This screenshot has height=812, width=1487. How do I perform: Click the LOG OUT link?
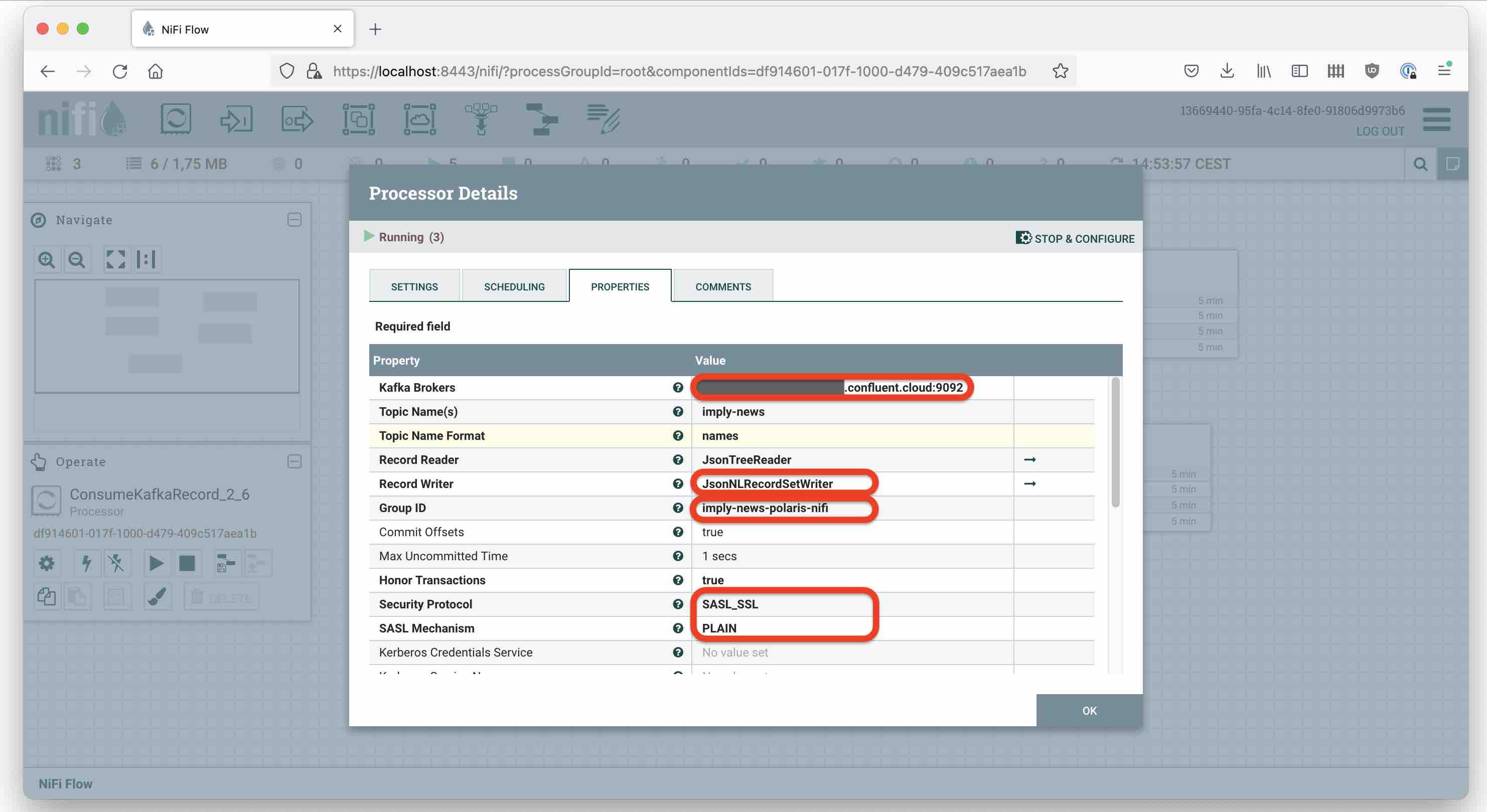coord(1380,131)
